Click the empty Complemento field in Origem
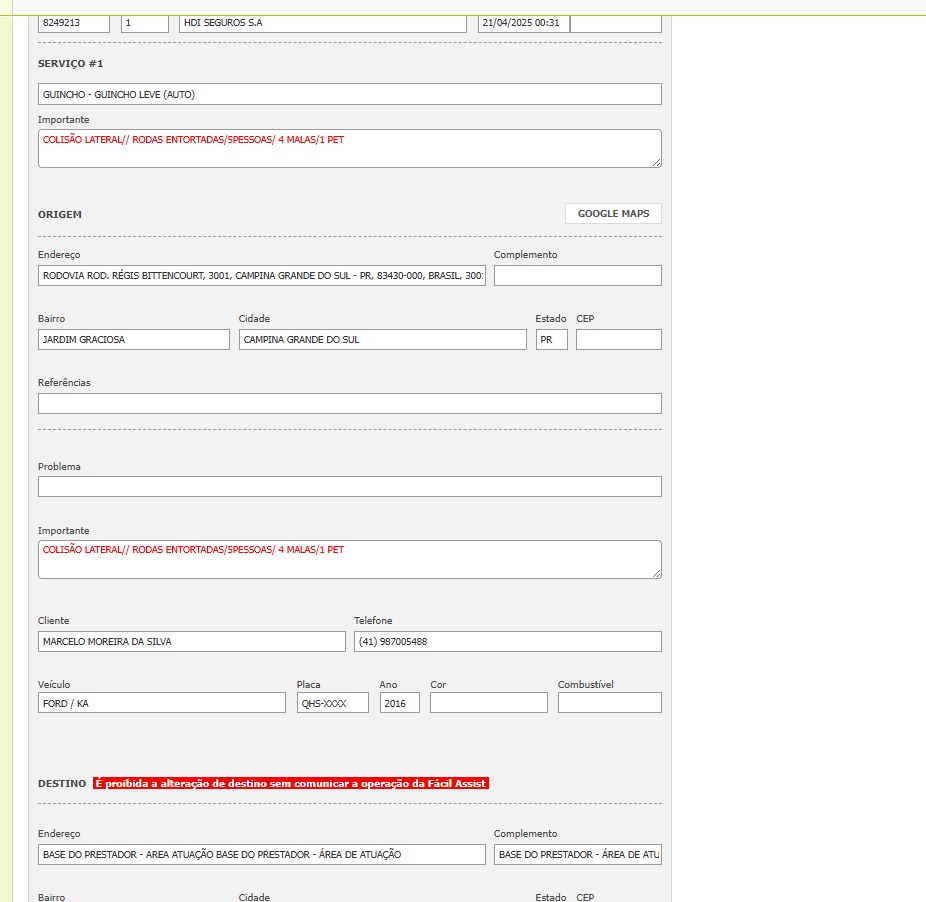Screen dimensions: 926x902 tap(577, 276)
